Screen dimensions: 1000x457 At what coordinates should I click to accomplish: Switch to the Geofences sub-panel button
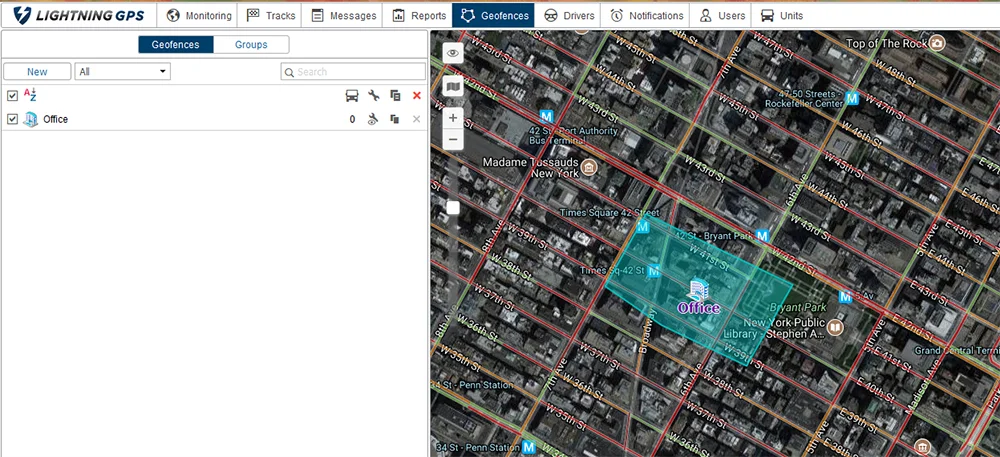coord(175,45)
